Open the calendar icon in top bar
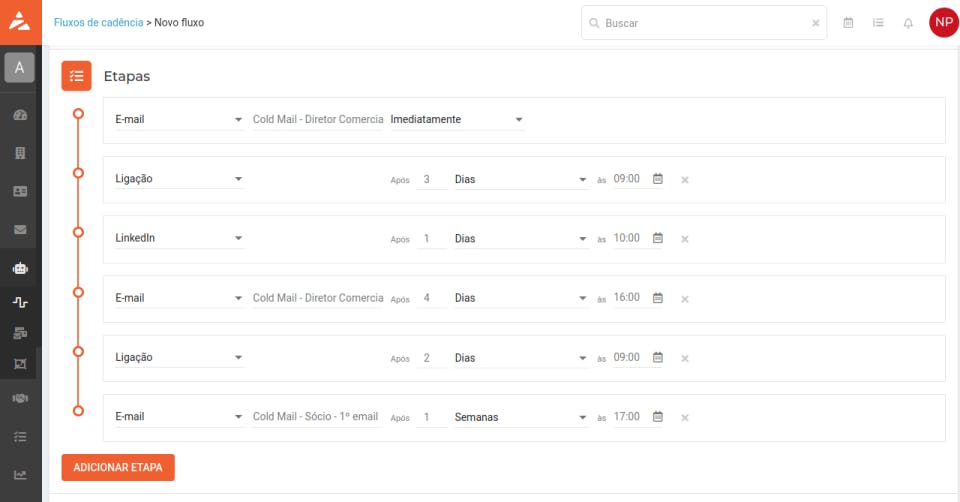Image resolution: width=960 pixels, height=502 pixels. pos(848,23)
